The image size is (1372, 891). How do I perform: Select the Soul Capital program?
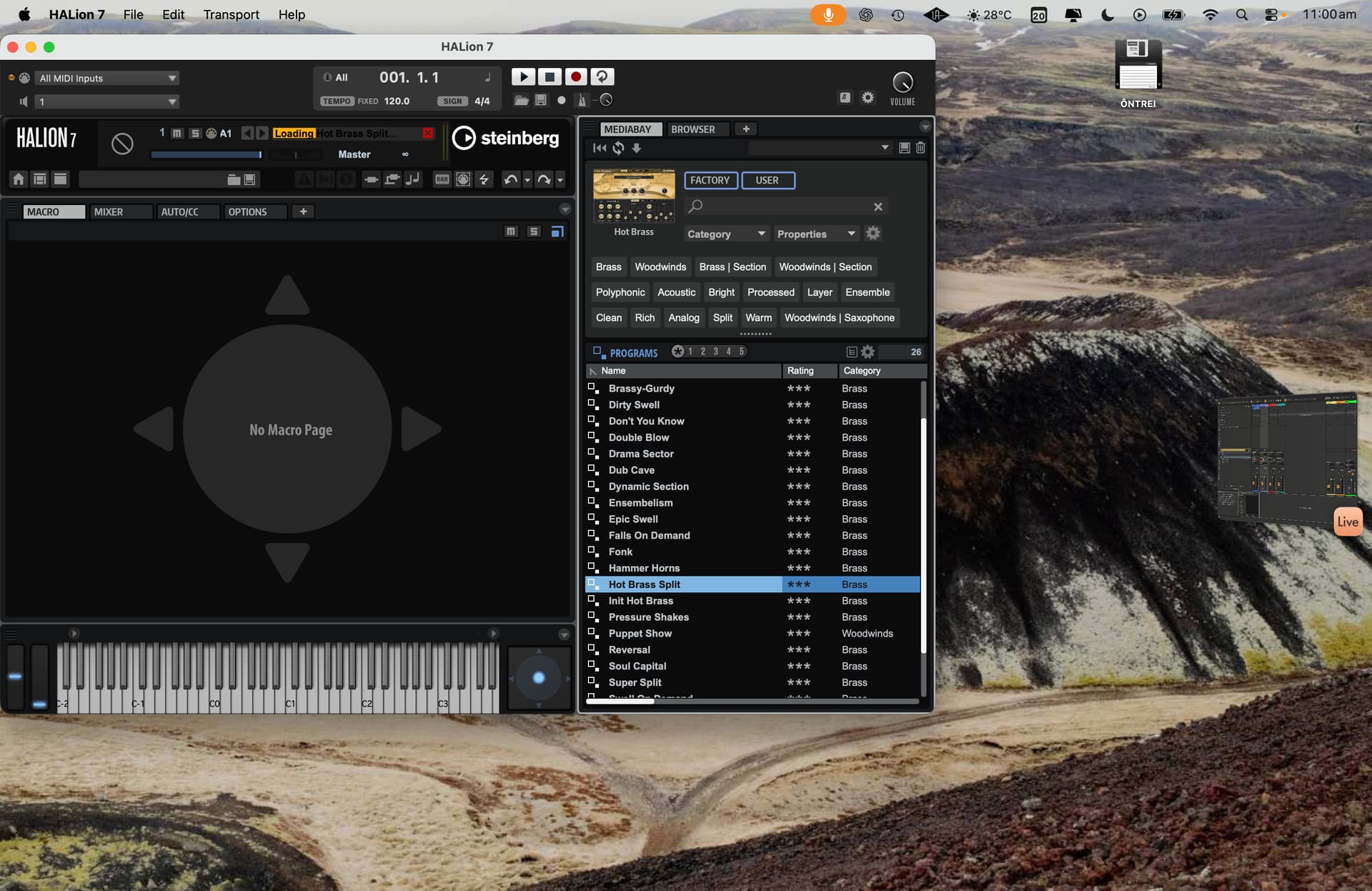637,666
